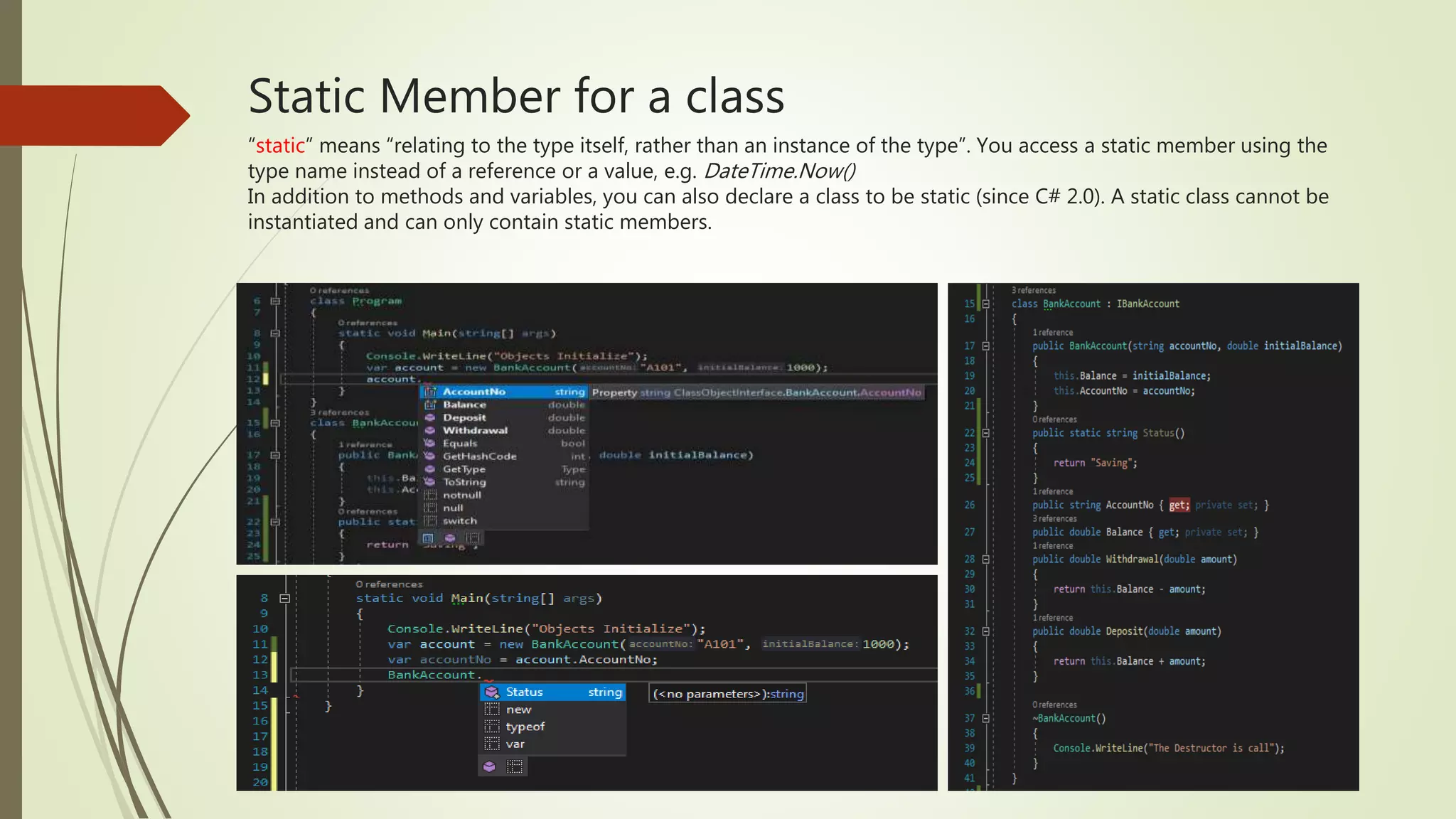Toggle snippets filter in BankAccount. completion footer
Image resolution: width=1456 pixels, height=819 pixels.
coord(515,766)
